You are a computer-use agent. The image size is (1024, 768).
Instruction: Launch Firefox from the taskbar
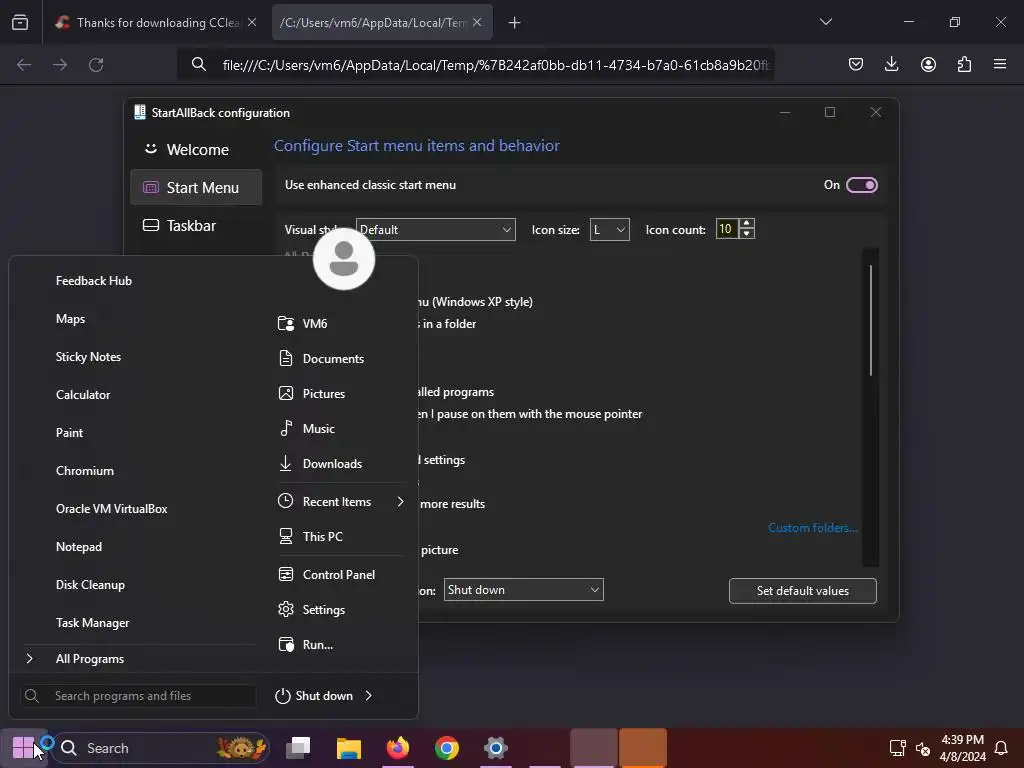click(398, 748)
